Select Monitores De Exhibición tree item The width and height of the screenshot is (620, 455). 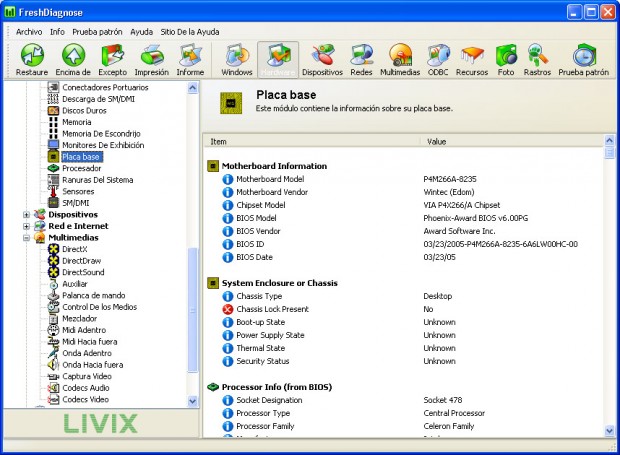[103, 145]
